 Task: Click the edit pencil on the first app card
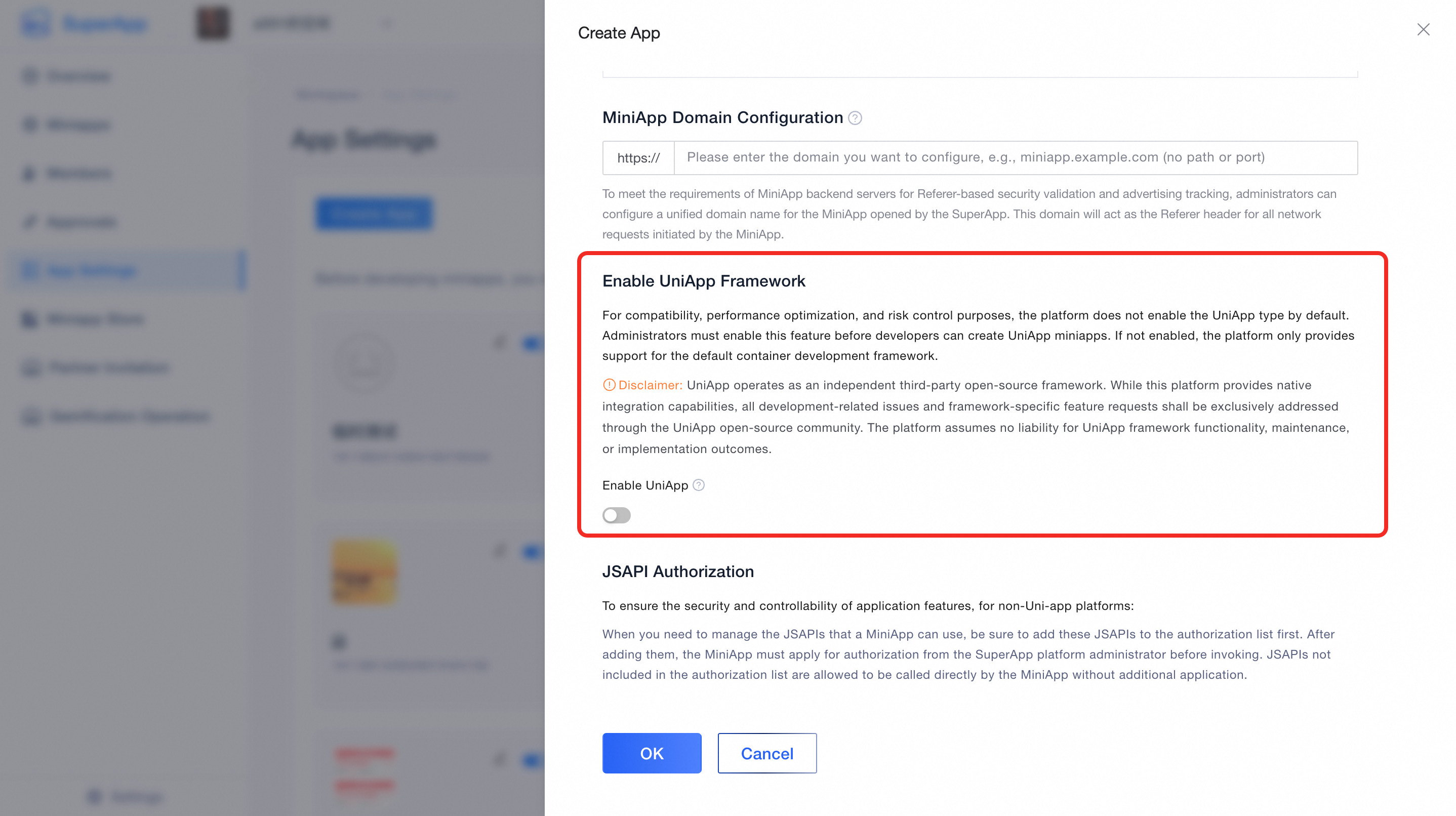pos(500,343)
